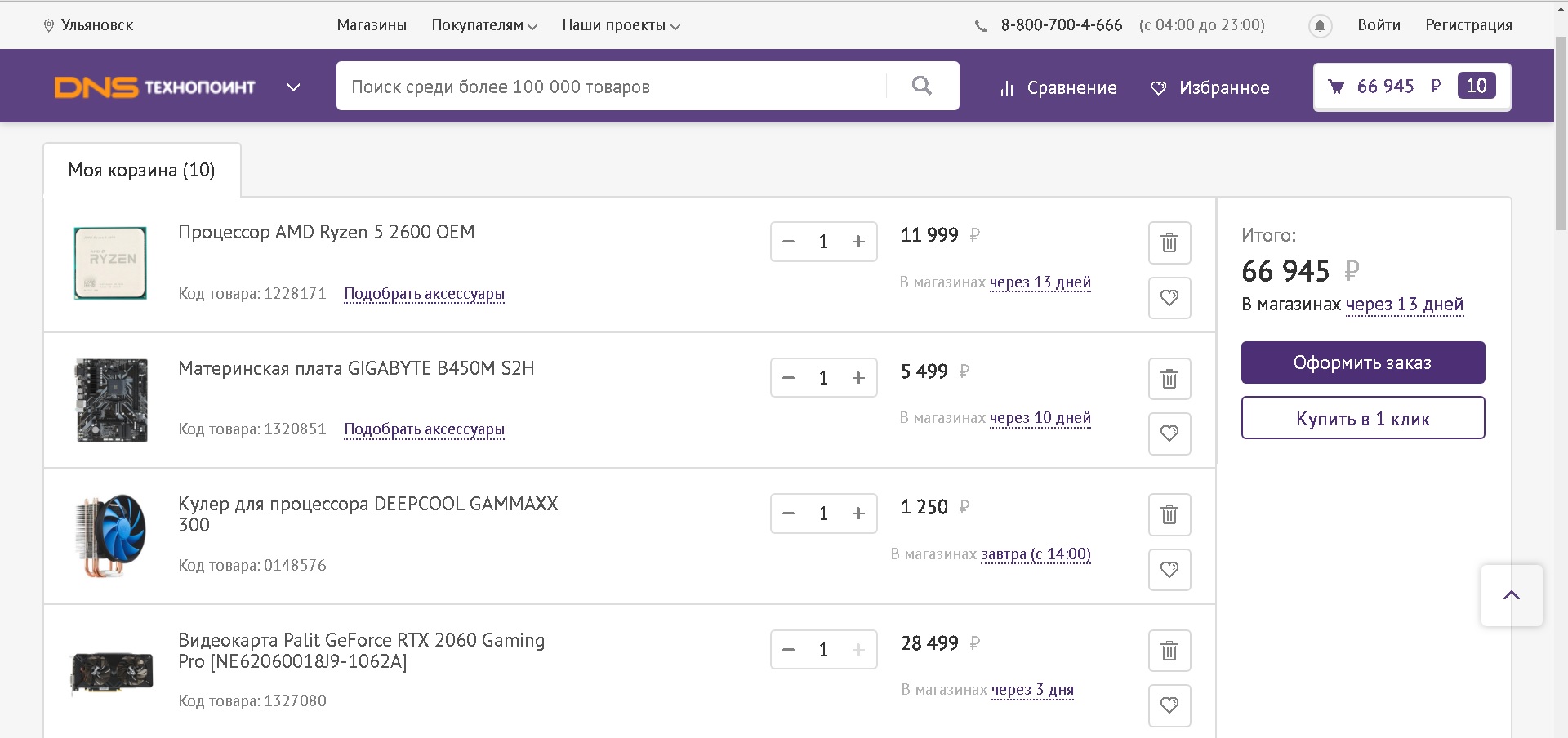Click the Купить в 1 клик button
The width and height of the screenshot is (1568, 738).
[1362, 418]
